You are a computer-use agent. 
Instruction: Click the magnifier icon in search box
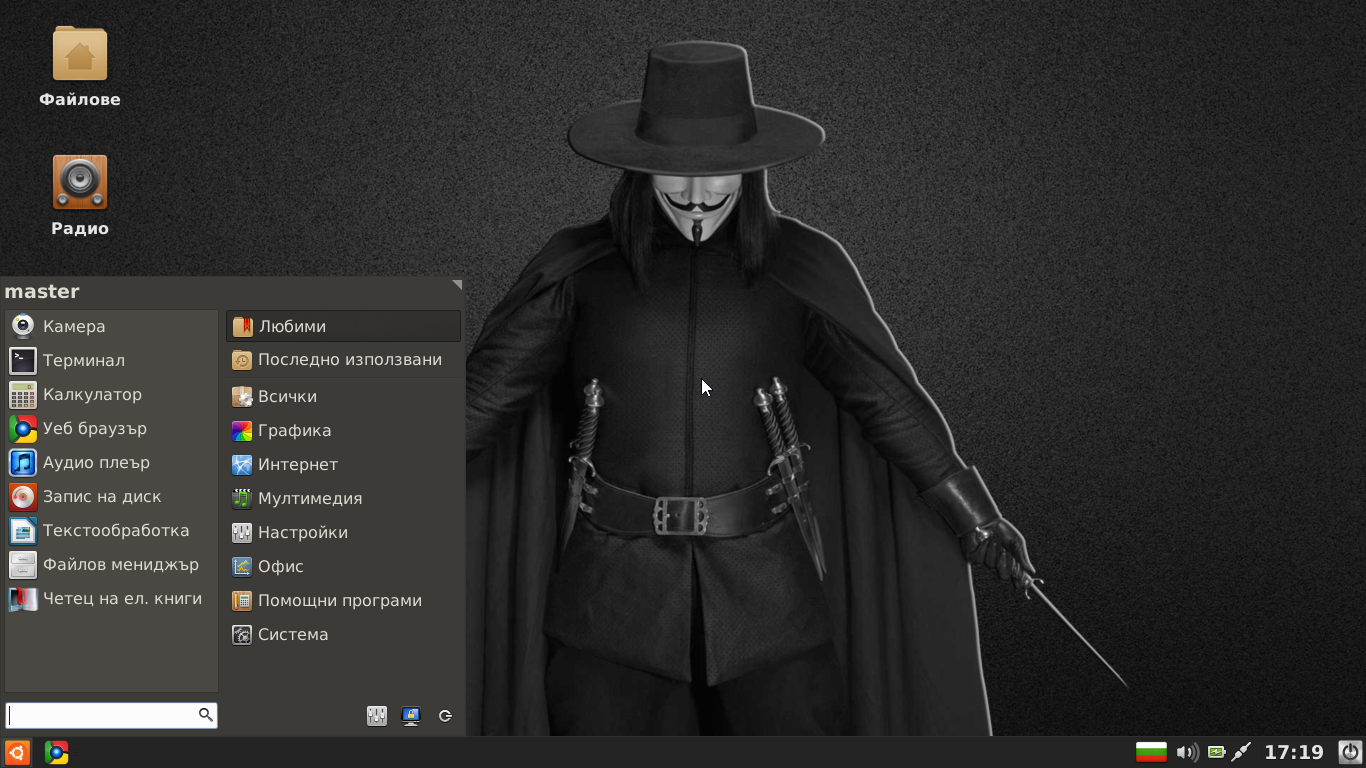(206, 714)
